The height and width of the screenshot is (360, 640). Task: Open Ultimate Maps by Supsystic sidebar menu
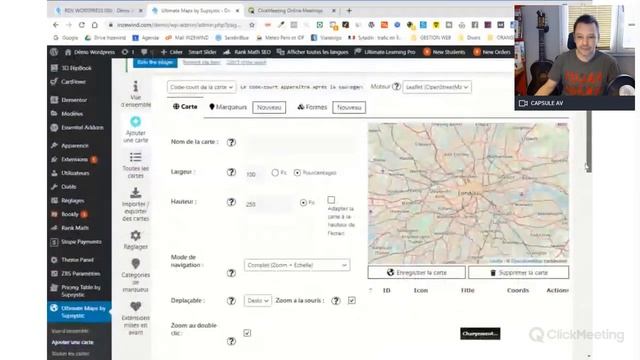tap(79, 312)
